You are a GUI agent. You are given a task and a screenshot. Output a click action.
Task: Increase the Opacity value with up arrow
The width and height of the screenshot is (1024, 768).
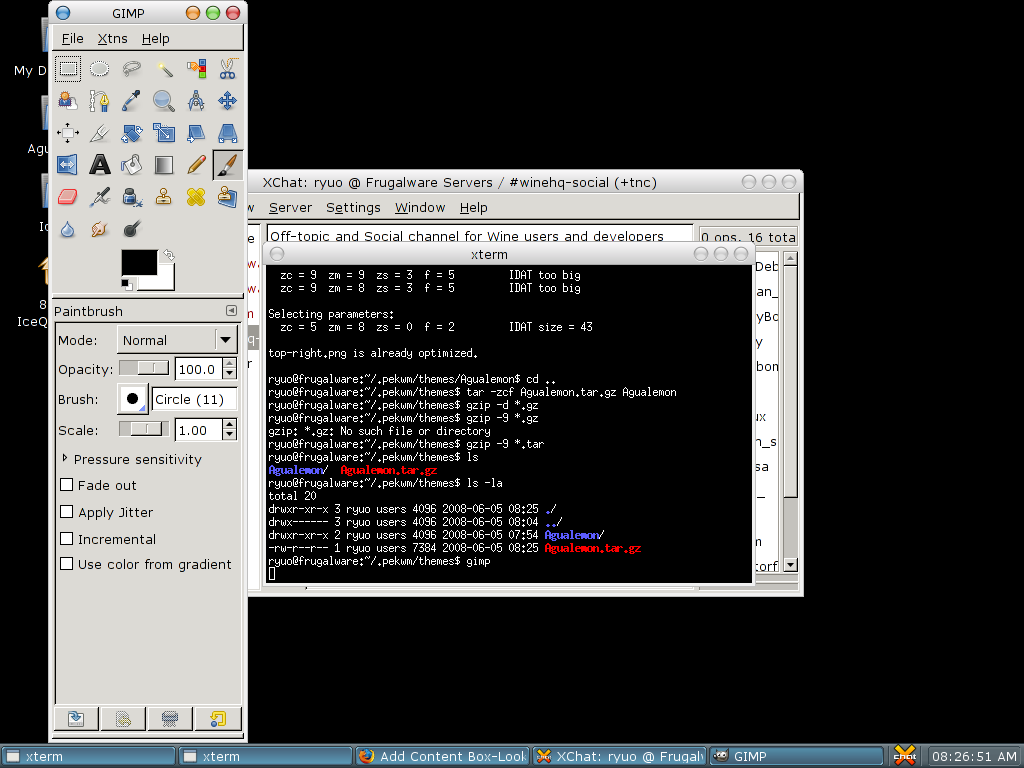[229, 364]
